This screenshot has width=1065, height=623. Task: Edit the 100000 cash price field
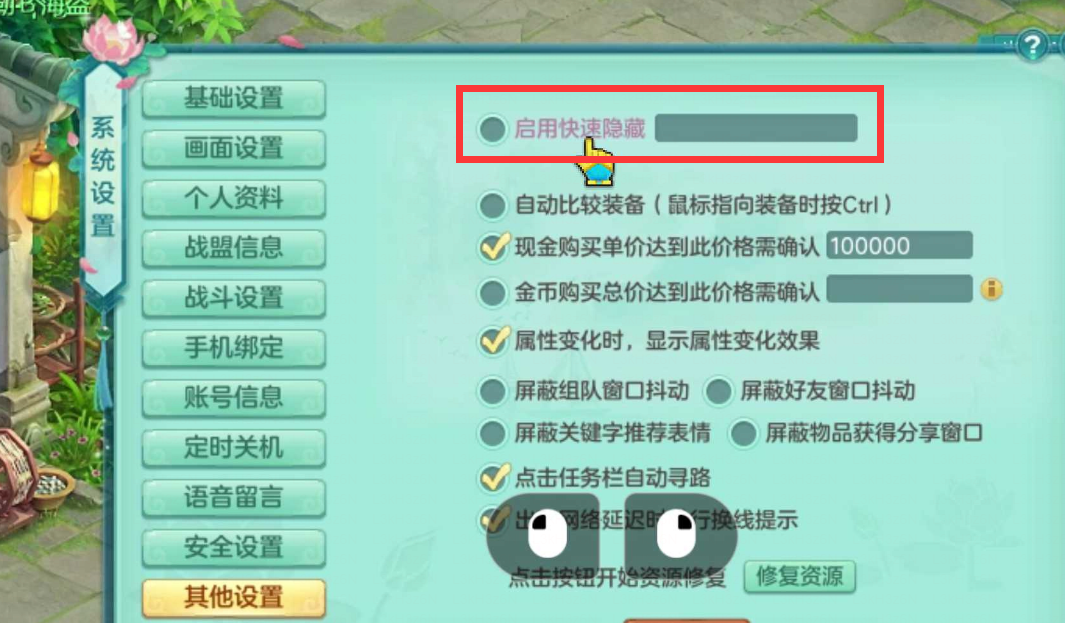(x=899, y=245)
